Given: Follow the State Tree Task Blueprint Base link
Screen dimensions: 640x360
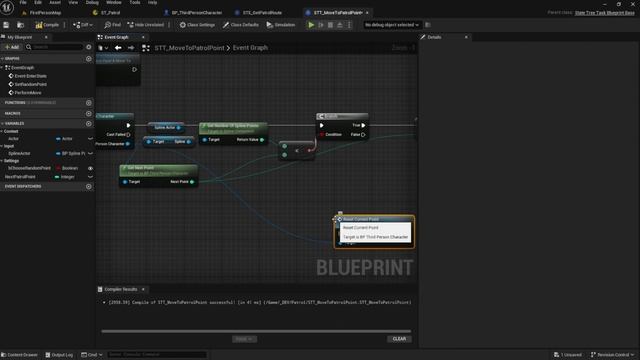Looking at the screenshot, I should tap(604, 13).
